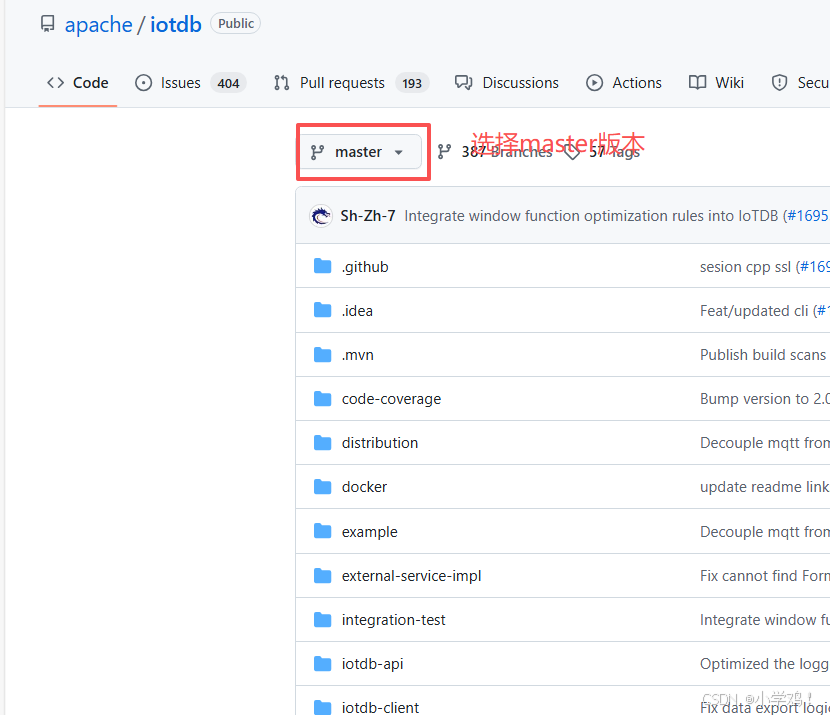Switch to the Code tab
The height and width of the screenshot is (715, 830).
78,83
